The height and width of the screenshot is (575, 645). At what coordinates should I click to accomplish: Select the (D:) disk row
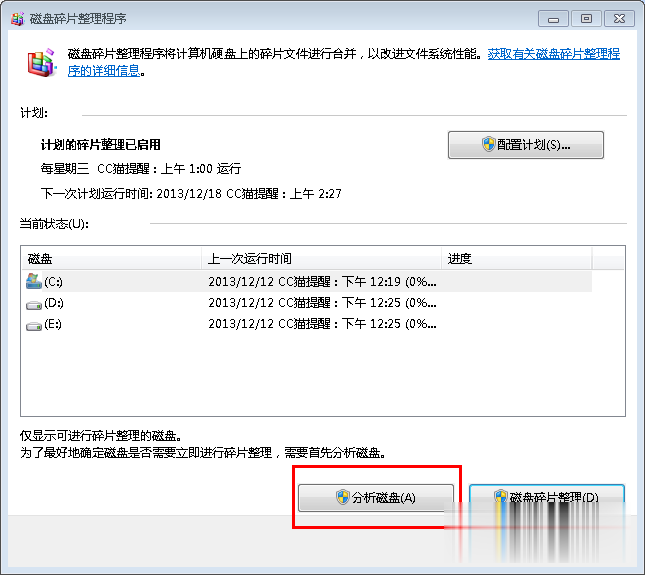point(309,303)
